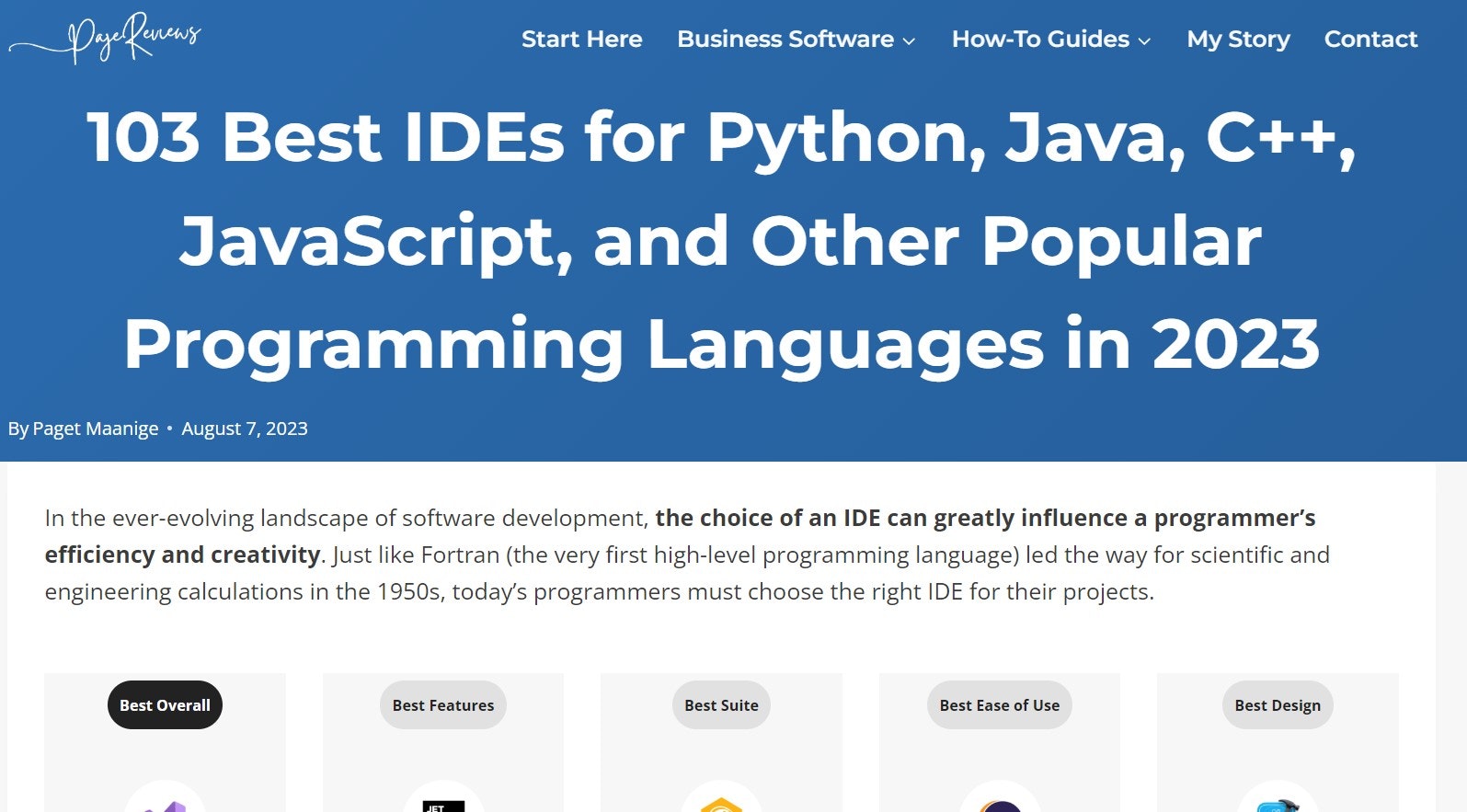
Task: Select the Best Overall badge
Action: 165,705
